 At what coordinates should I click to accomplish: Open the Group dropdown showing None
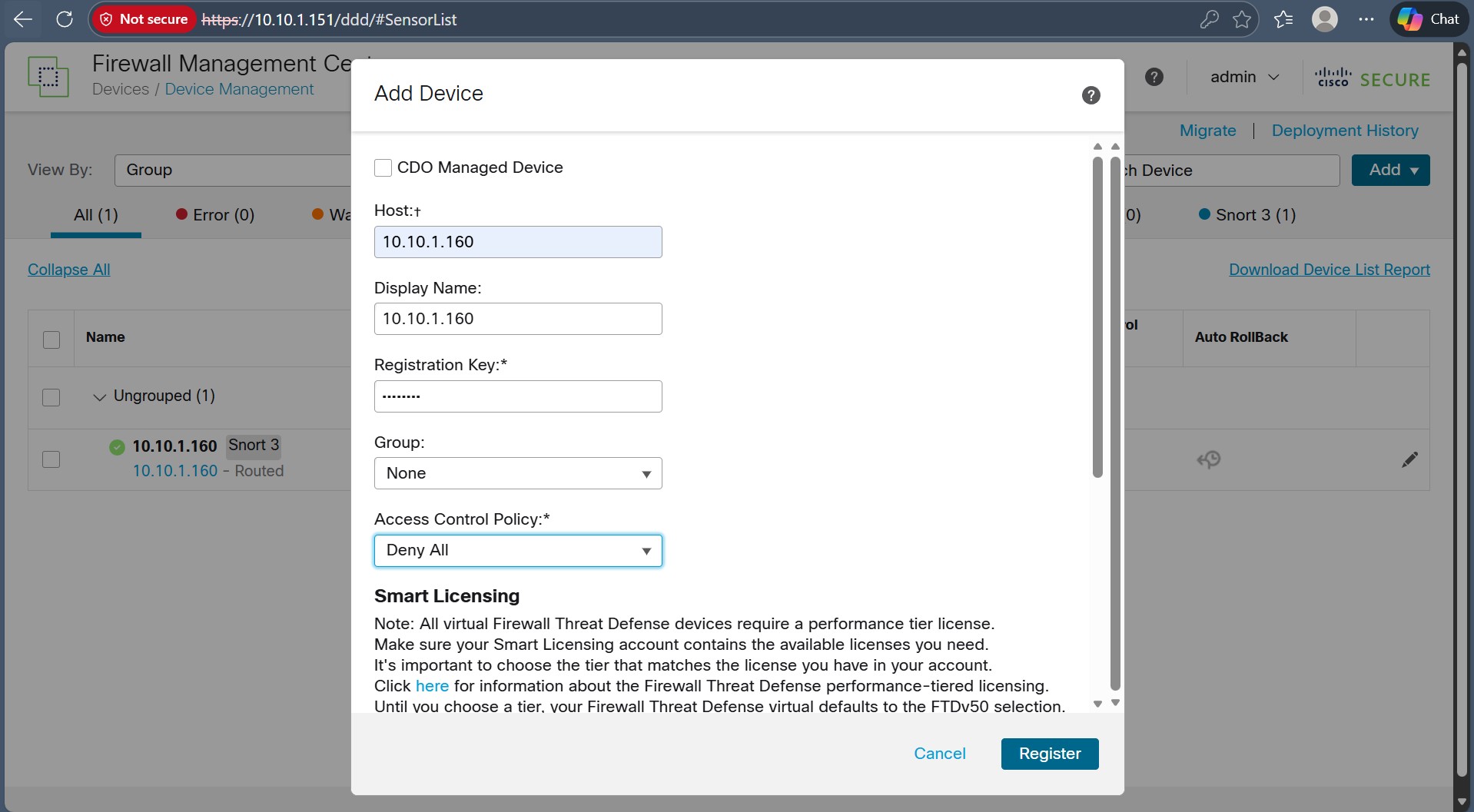coord(517,473)
